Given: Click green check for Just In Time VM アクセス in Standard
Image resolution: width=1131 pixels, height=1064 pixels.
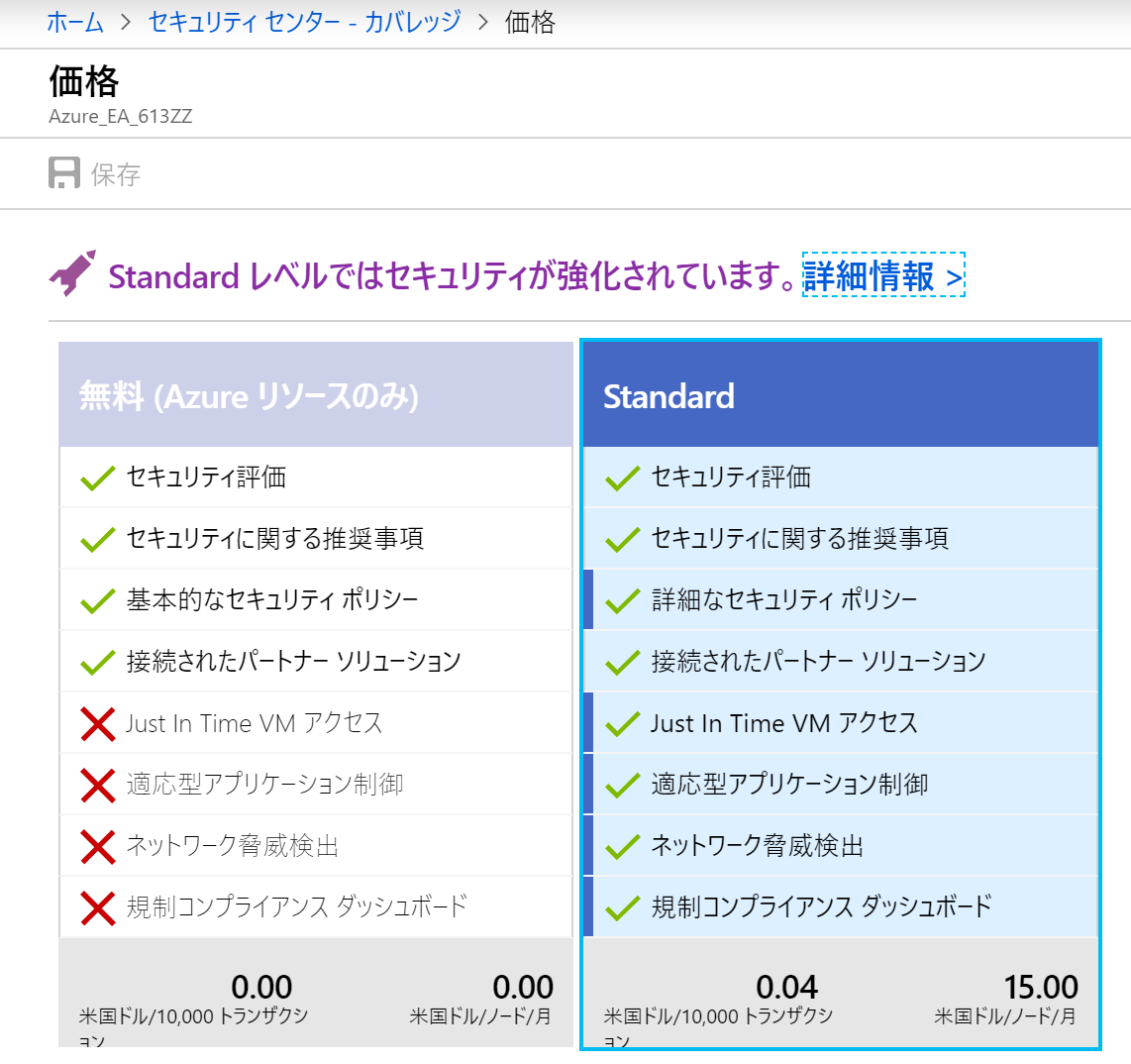Looking at the screenshot, I should coord(623,723).
